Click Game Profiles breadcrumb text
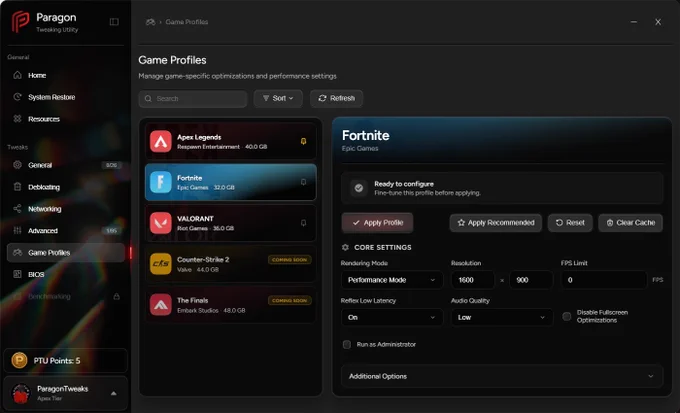Viewport: 680px width, 413px height. point(187,22)
